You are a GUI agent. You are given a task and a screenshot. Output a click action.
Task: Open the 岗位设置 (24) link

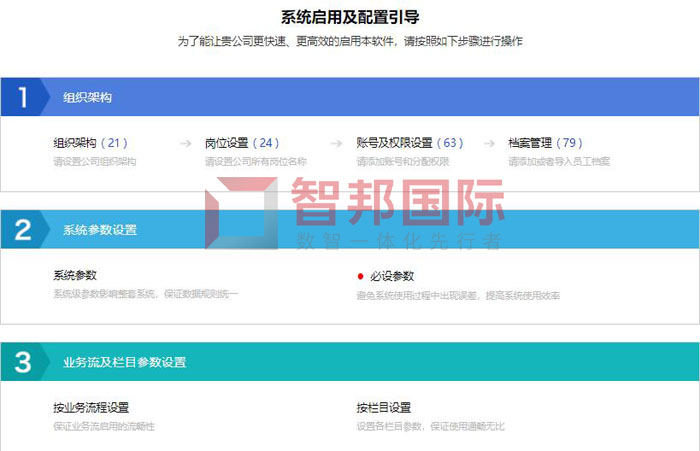[242, 143]
